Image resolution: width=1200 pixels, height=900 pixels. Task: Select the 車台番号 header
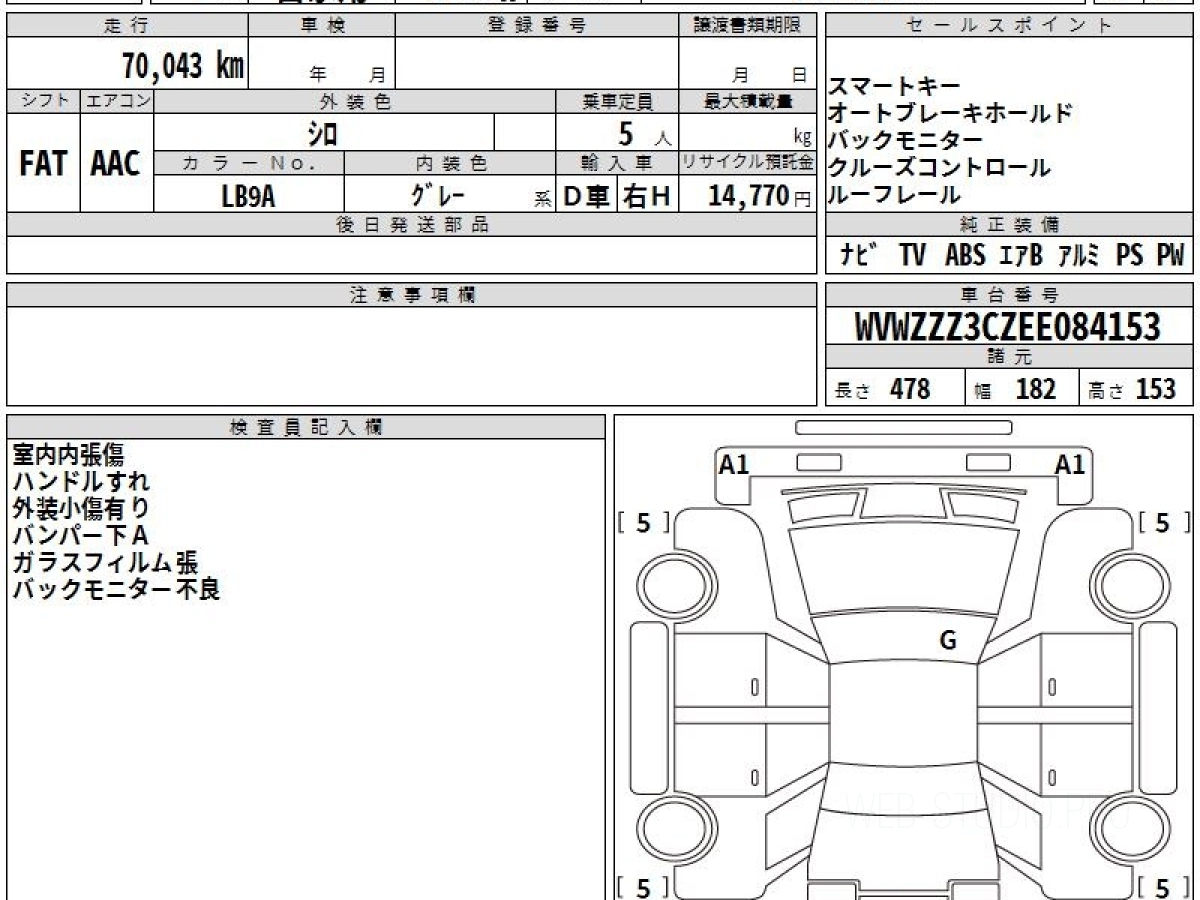(x=1009, y=294)
